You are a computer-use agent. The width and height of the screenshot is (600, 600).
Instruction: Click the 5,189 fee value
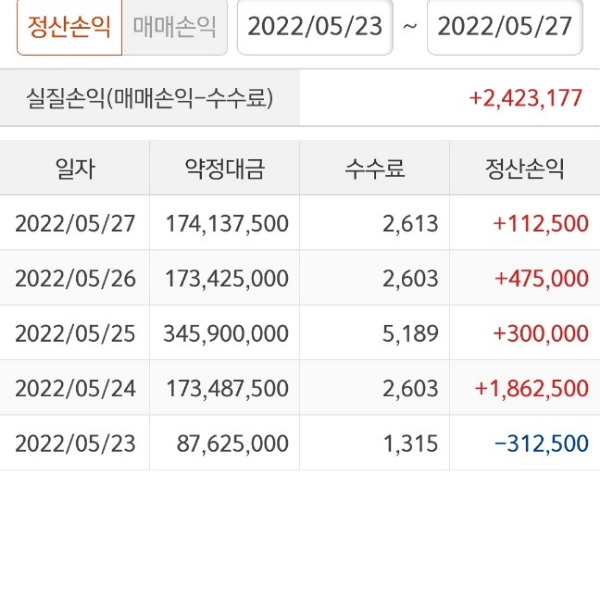(x=410, y=333)
